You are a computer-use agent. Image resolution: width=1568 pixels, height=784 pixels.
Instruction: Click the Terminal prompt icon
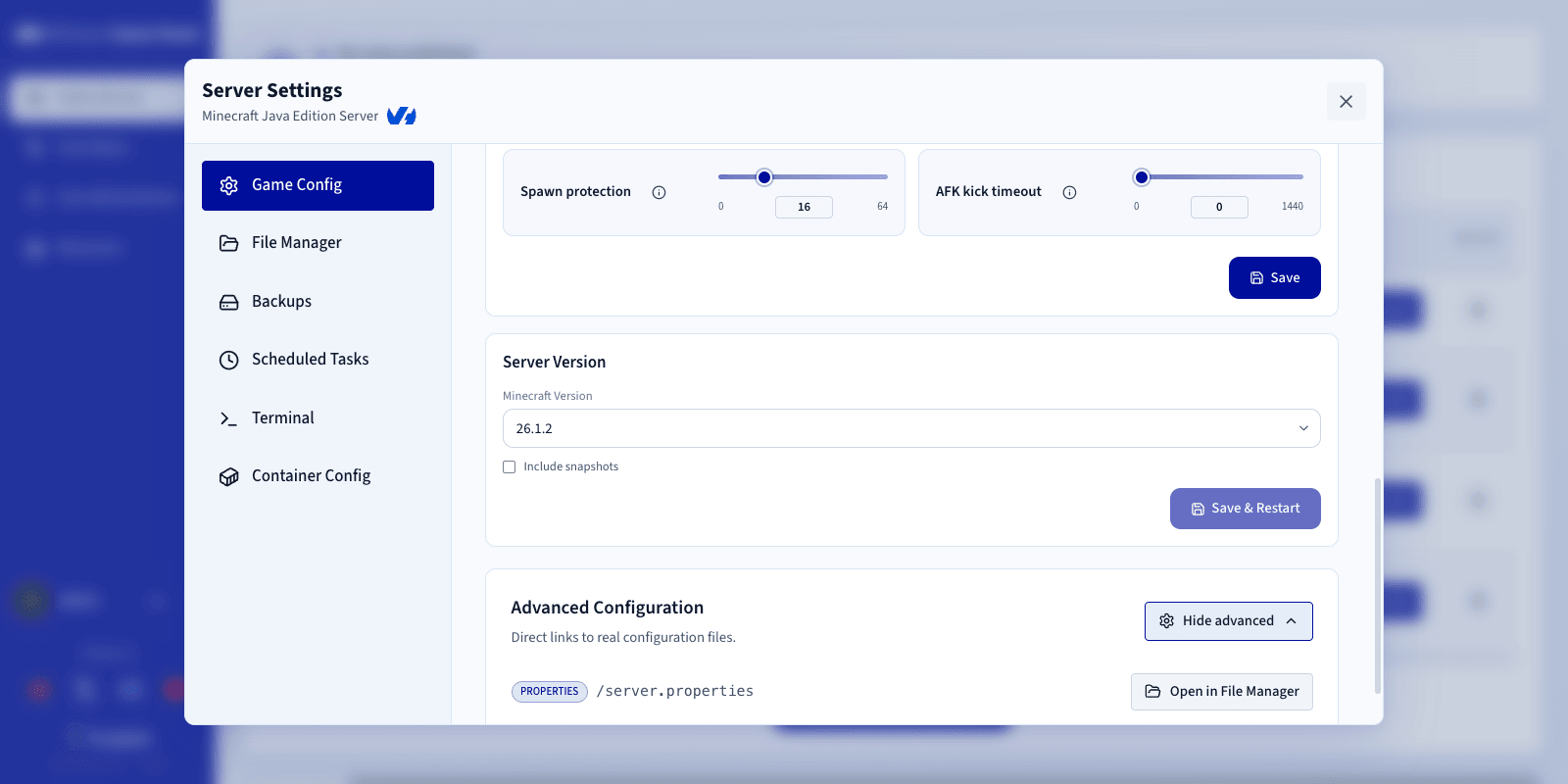point(229,418)
